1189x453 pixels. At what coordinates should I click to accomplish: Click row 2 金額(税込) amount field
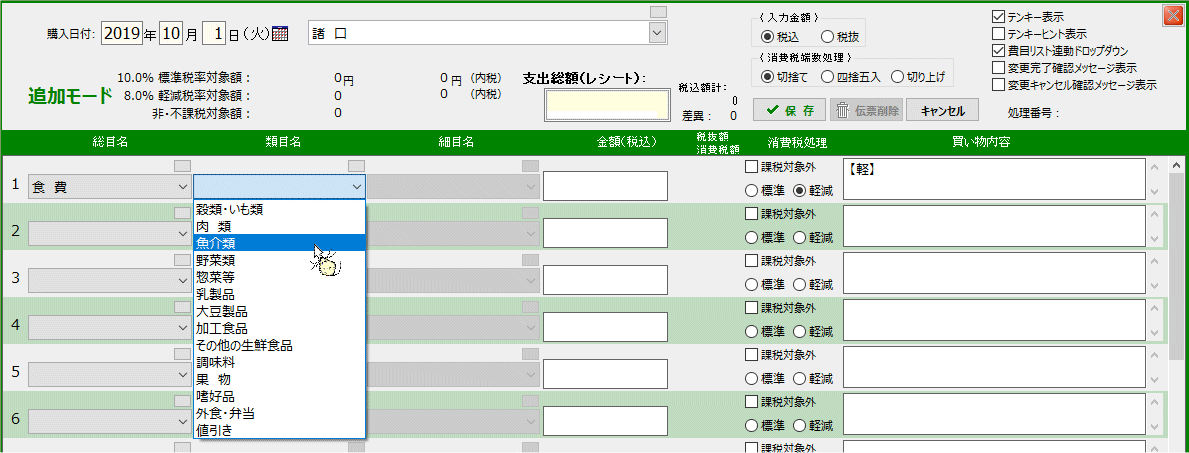(605, 233)
